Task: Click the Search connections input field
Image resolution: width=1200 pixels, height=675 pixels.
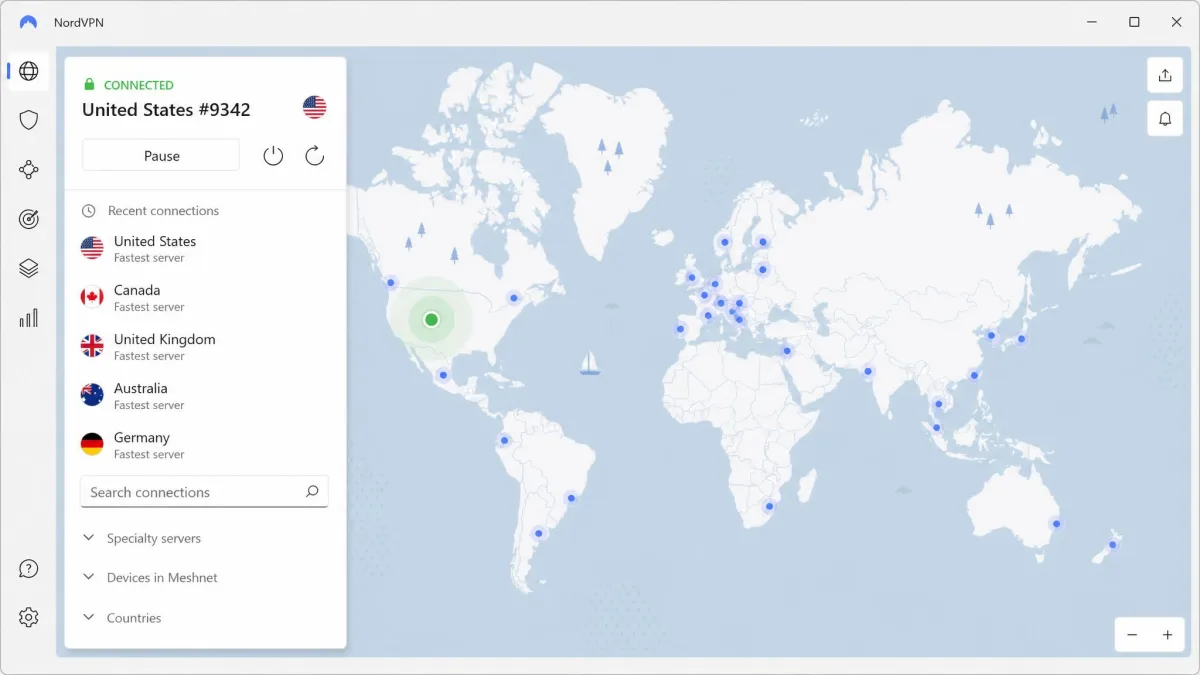Action: [x=204, y=491]
